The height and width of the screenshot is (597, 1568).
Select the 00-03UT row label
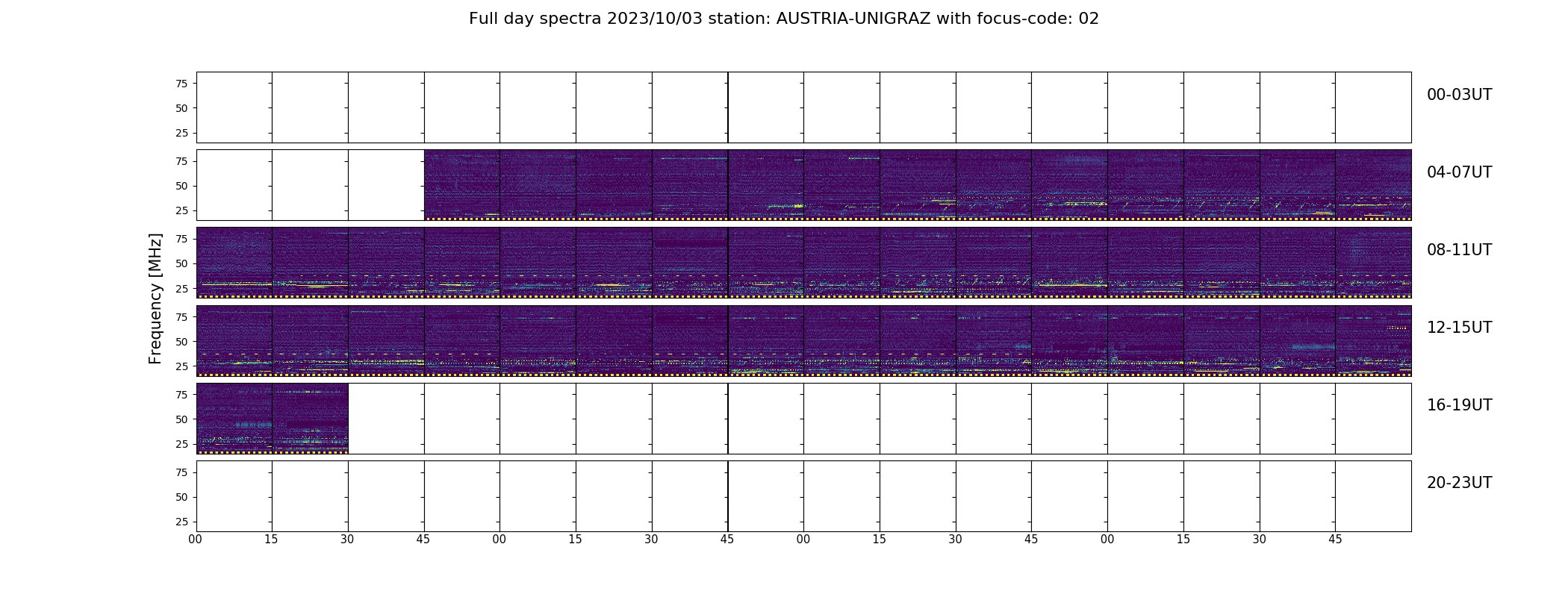pos(1459,95)
